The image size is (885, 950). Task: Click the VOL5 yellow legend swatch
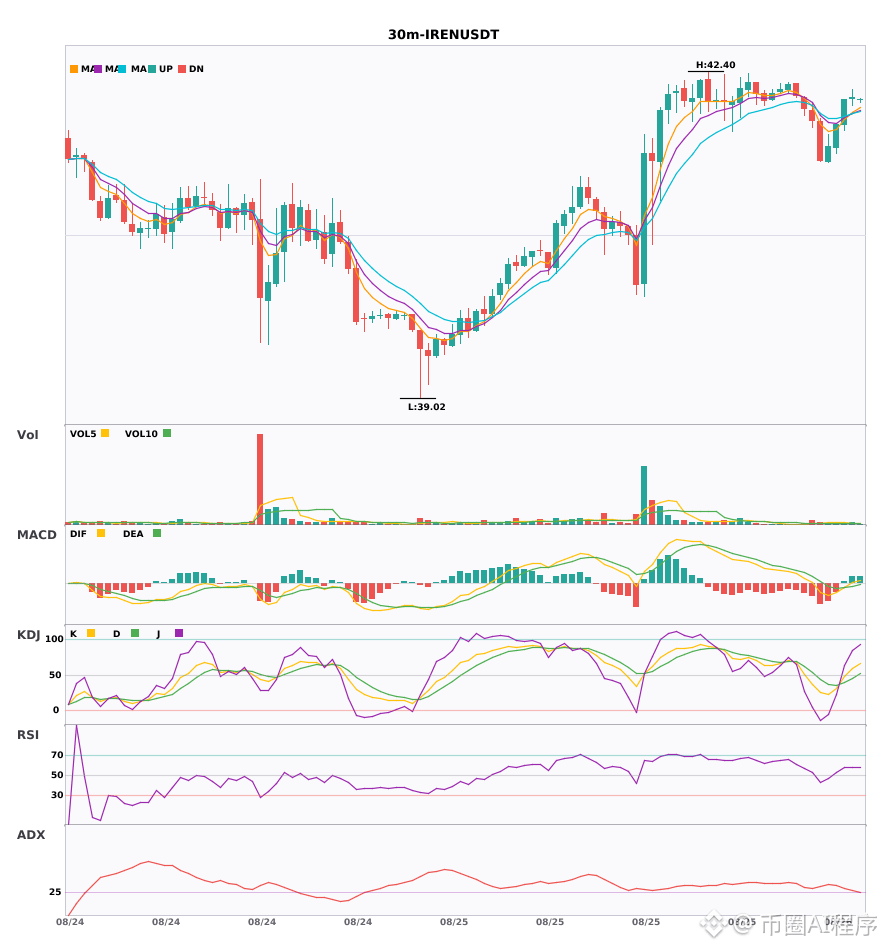(105, 433)
